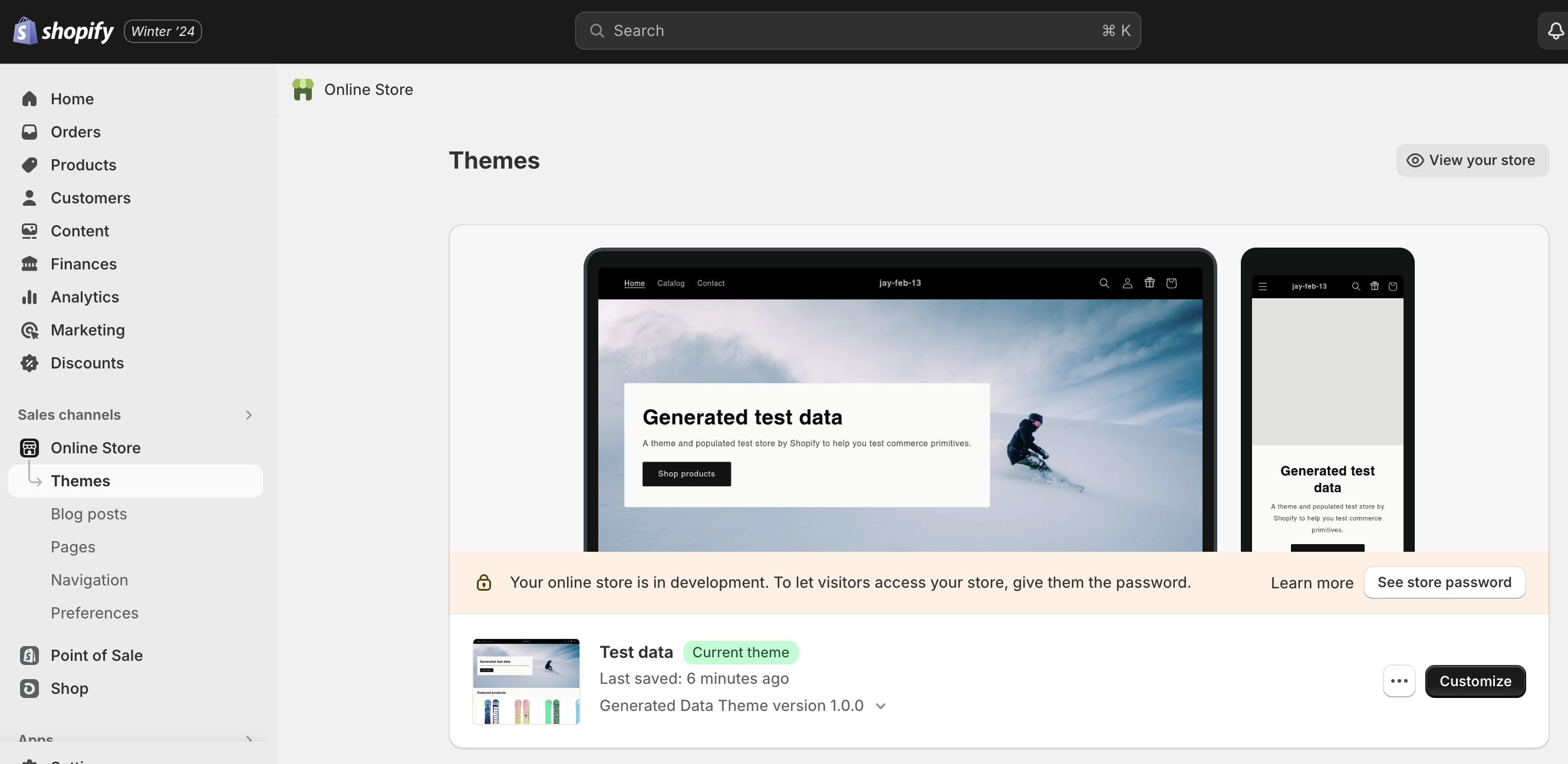Open the theme three-dots actions menu
The image size is (1568, 764).
1399,681
